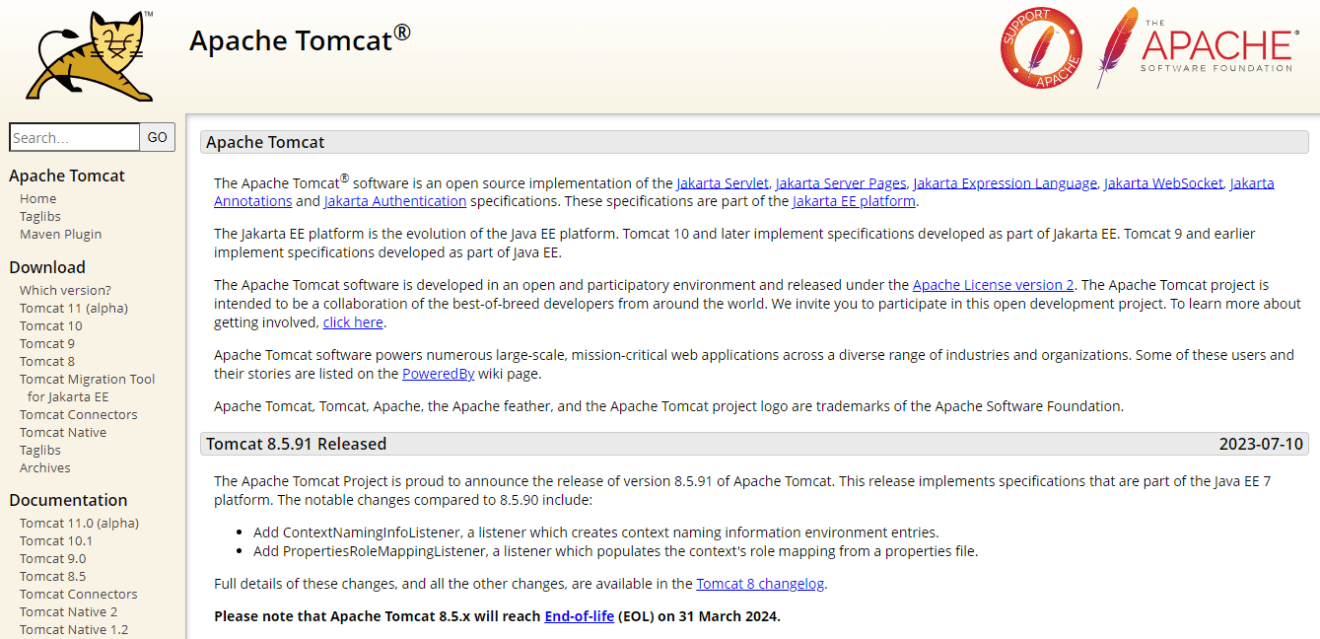Open the Apache License version 2 link

click(x=993, y=285)
